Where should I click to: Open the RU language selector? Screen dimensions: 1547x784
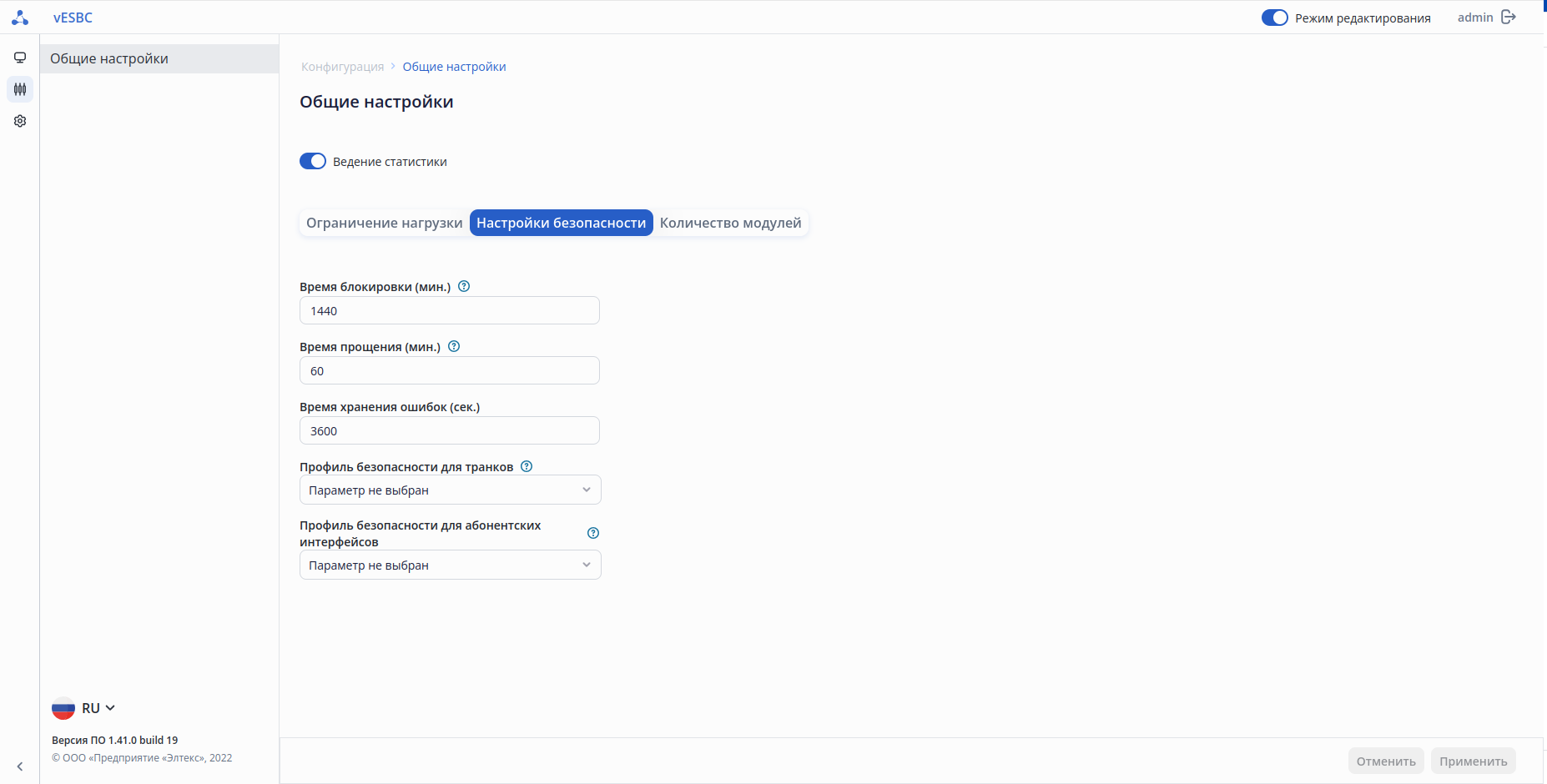[84, 708]
